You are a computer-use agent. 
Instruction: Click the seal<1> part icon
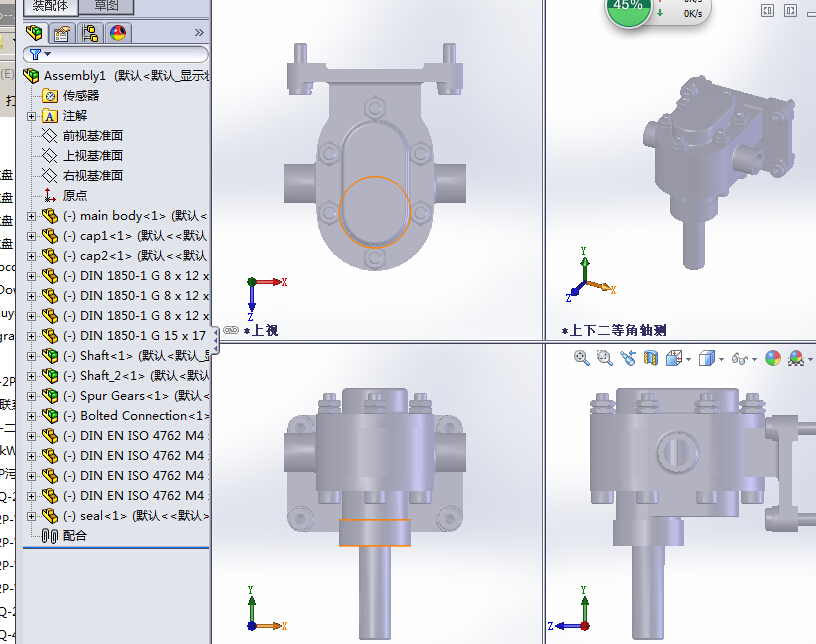[50, 516]
